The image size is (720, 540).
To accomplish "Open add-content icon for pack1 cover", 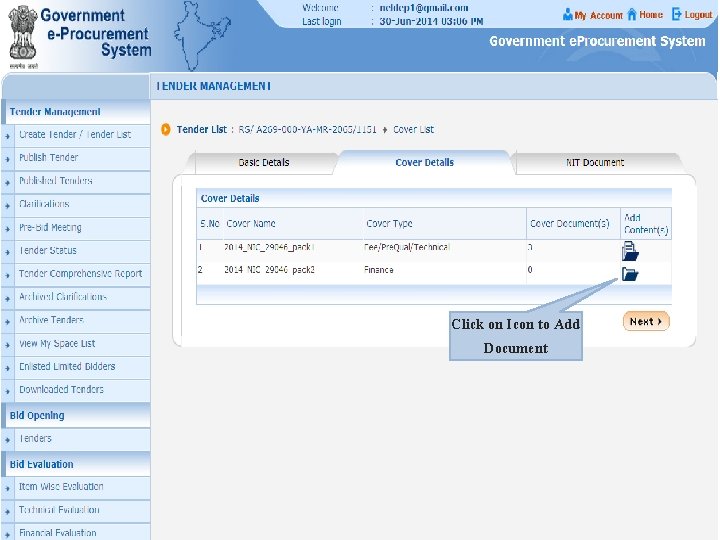I will click(630, 251).
